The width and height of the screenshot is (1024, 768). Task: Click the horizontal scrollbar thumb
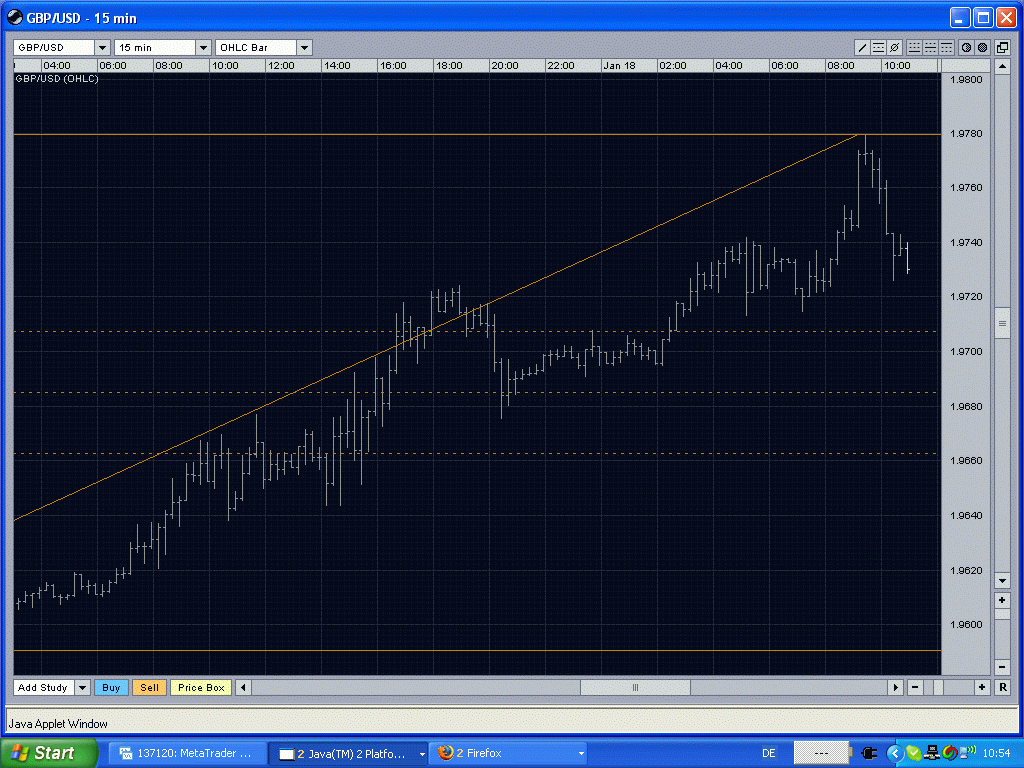coord(635,687)
